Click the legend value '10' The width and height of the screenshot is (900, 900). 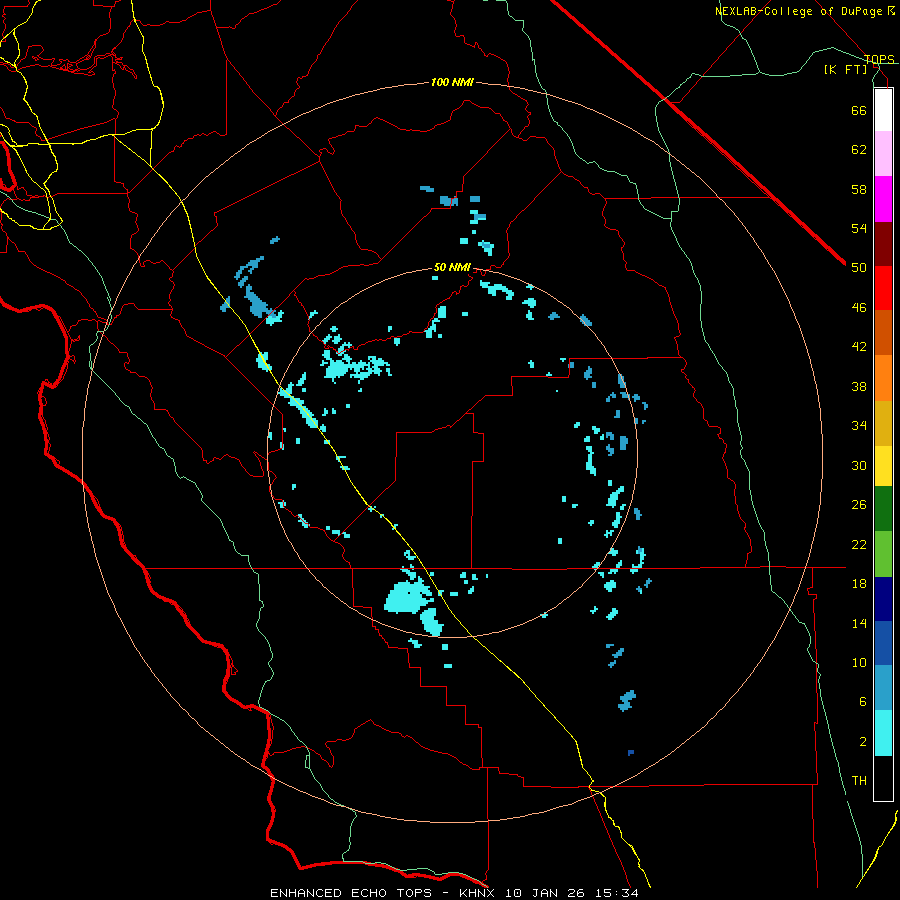[859, 662]
